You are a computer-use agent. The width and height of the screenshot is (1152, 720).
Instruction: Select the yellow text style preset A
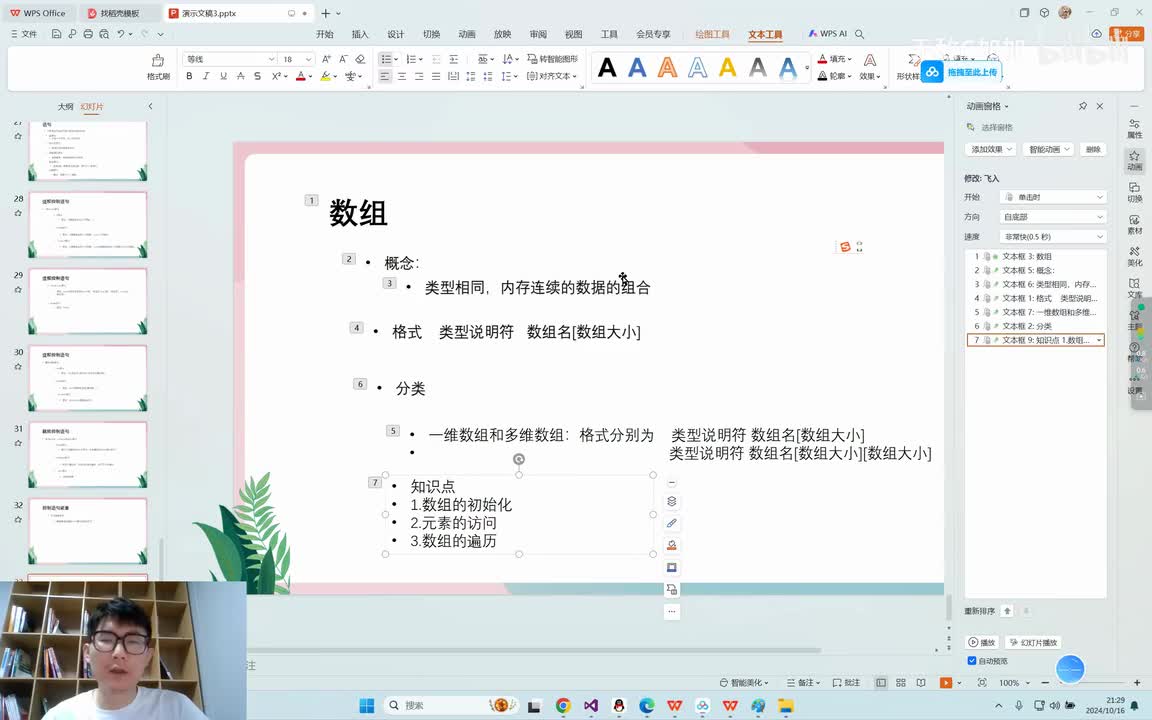click(x=727, y=68)
